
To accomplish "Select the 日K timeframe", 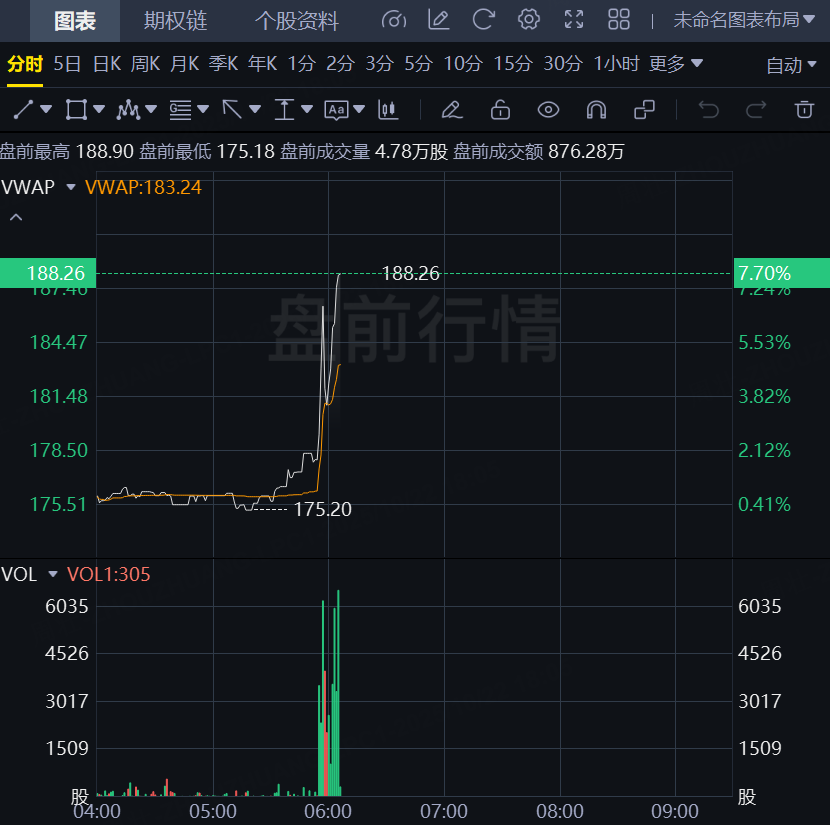I will tap(107, 64).
